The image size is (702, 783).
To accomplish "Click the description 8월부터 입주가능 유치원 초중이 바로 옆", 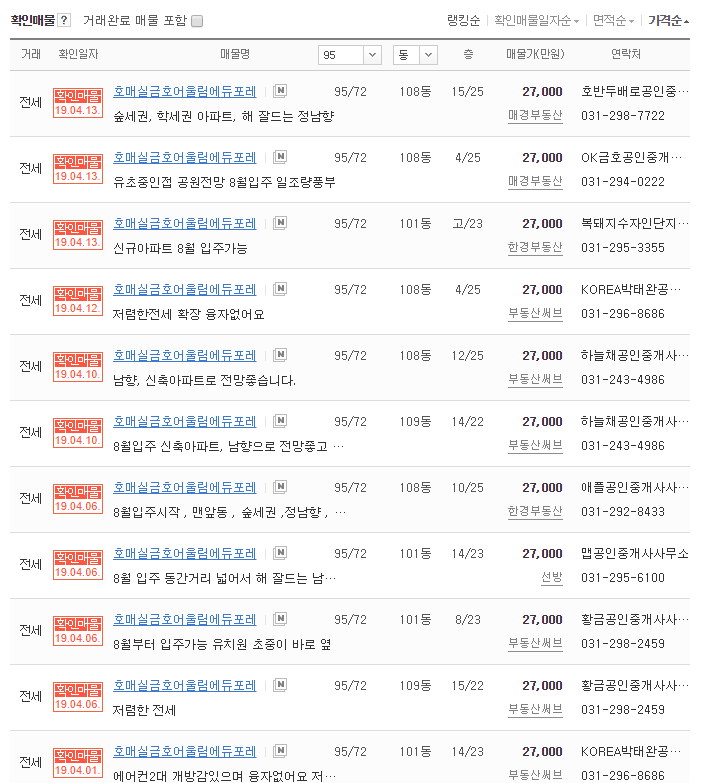I will coord(222,644).
